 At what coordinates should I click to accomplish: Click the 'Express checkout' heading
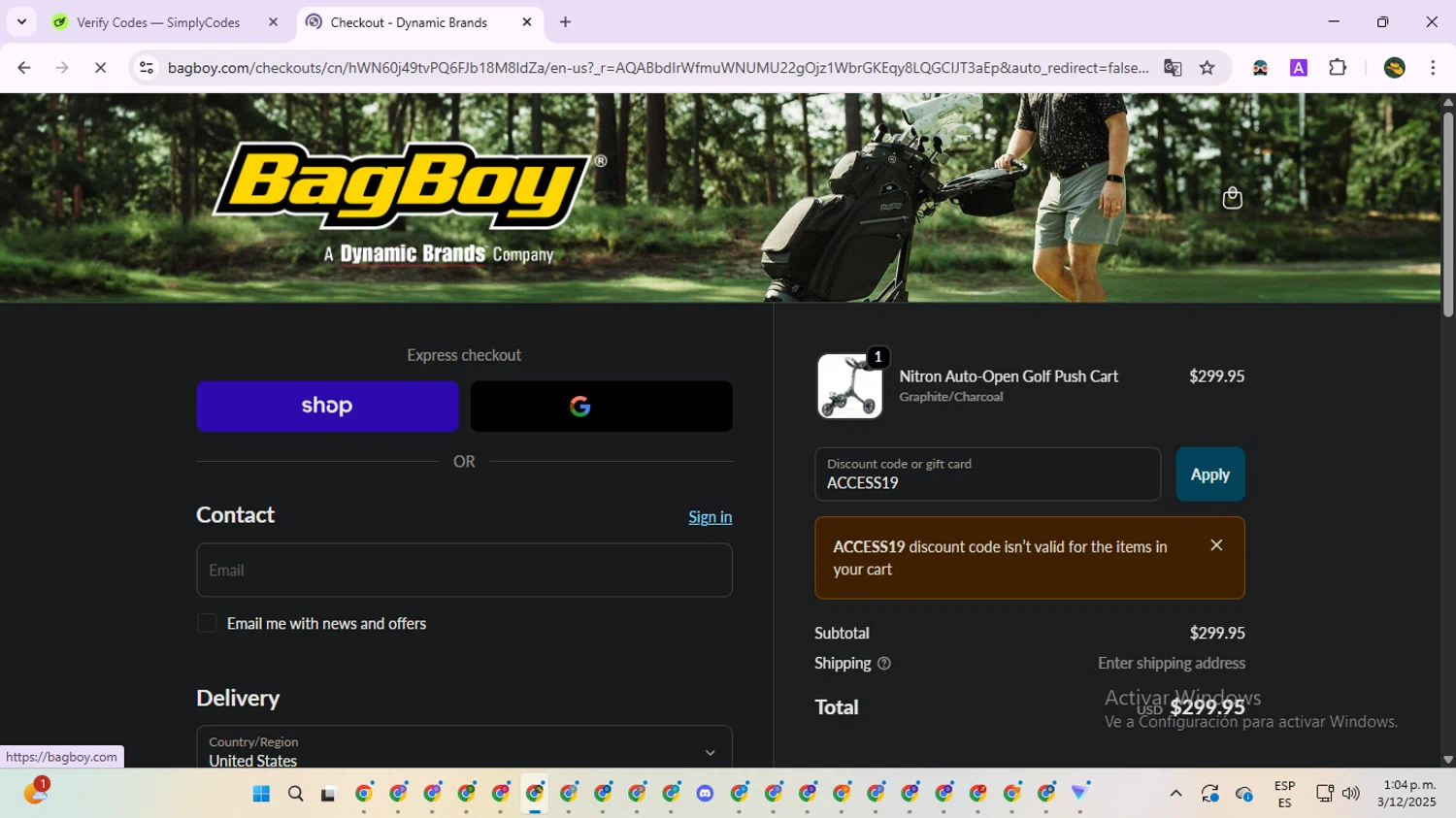point(464,355)
